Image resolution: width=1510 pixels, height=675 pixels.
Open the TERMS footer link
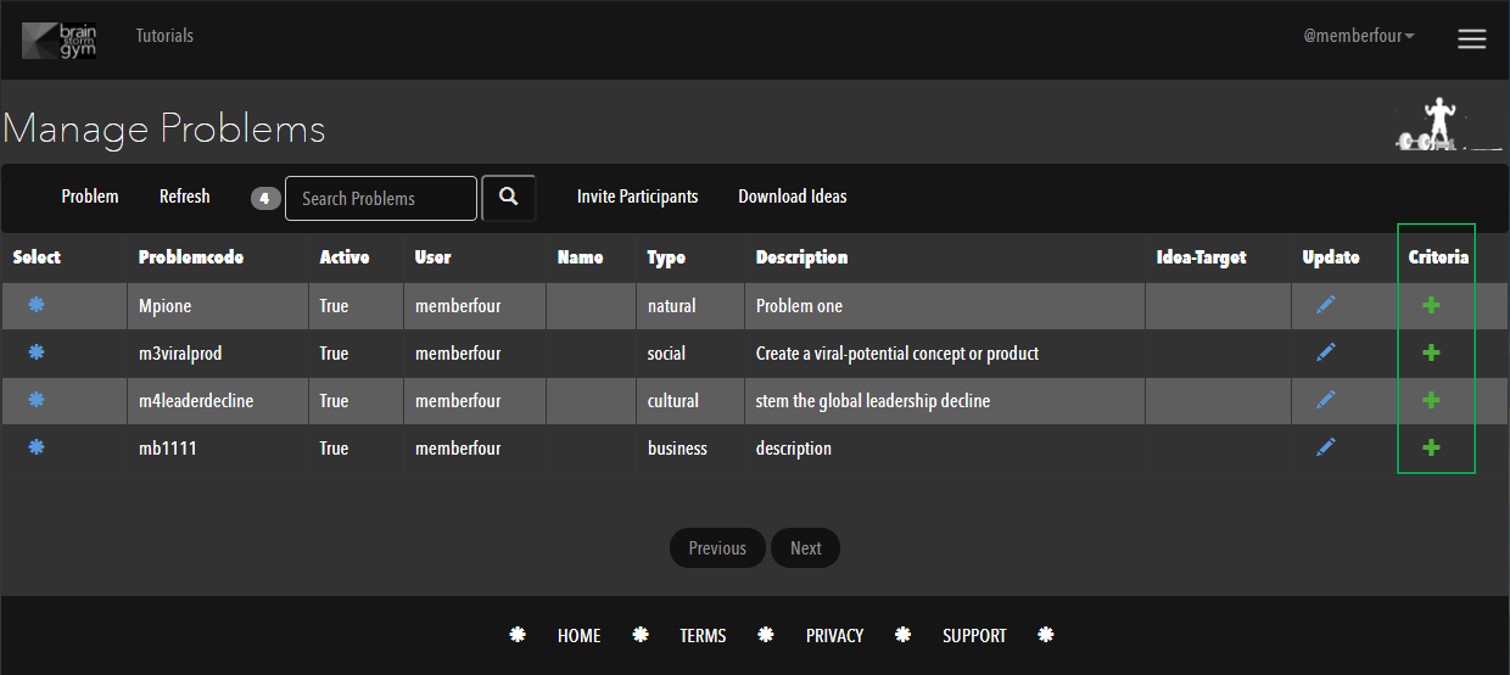[703, 636]
